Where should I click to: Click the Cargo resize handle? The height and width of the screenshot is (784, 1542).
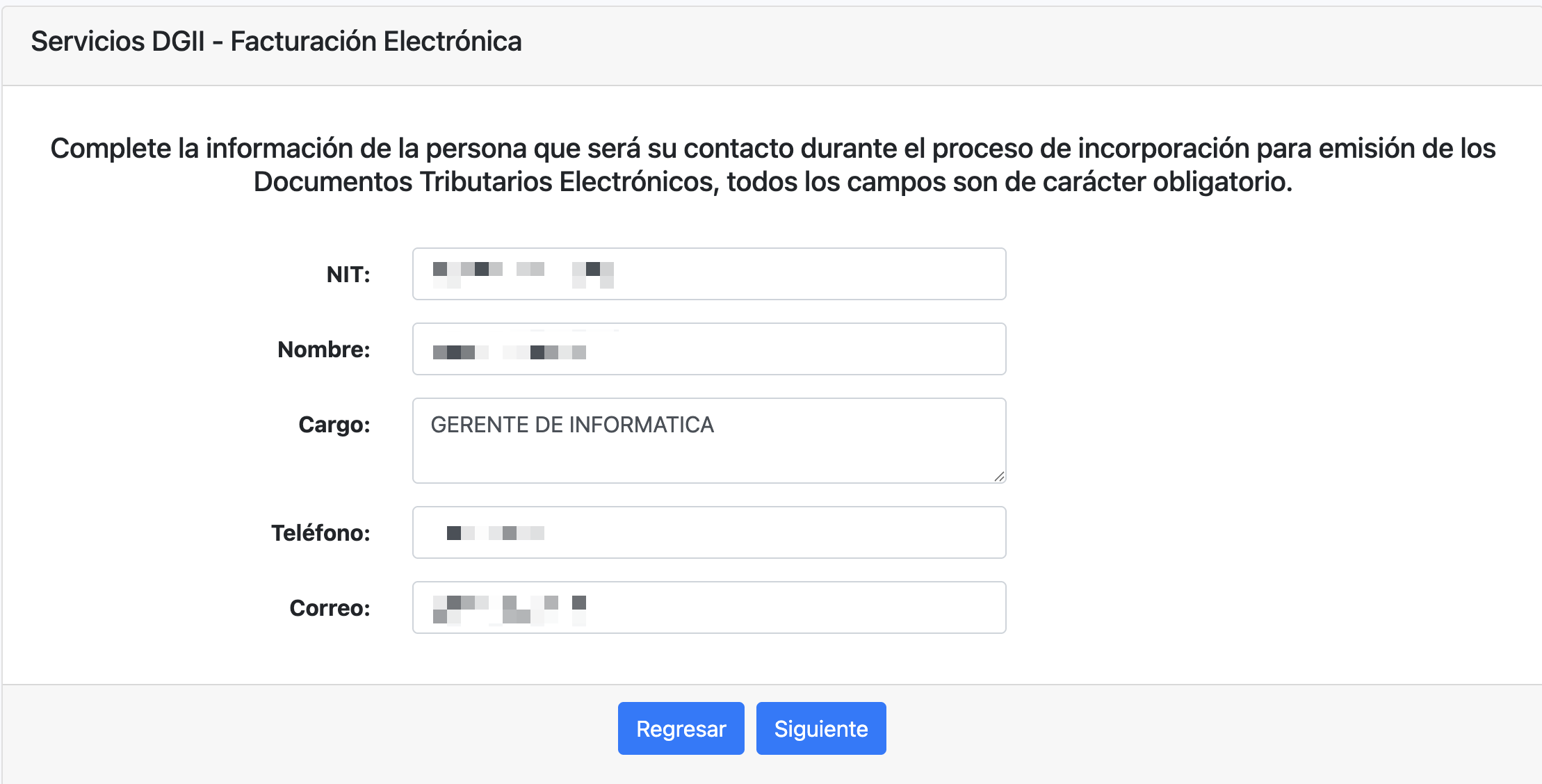click(x=999, y=477)
